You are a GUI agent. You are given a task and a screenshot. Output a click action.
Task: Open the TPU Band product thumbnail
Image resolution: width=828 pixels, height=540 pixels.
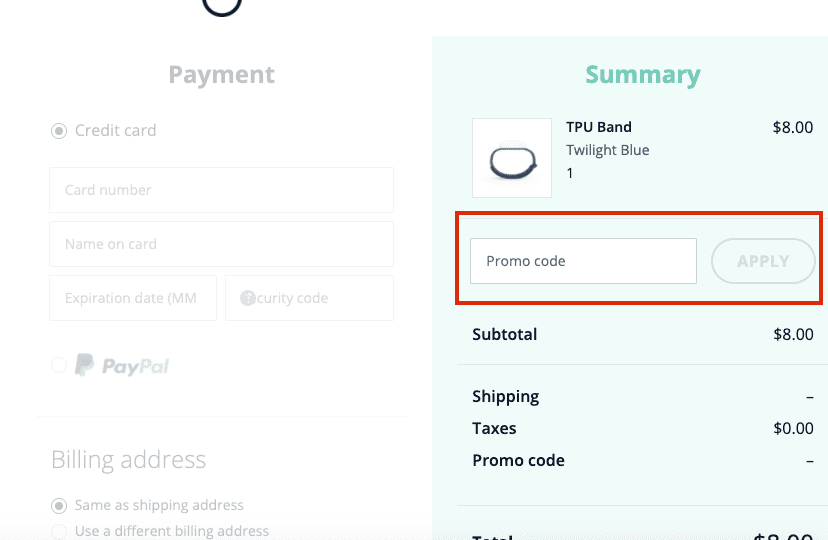pos(512,158)
